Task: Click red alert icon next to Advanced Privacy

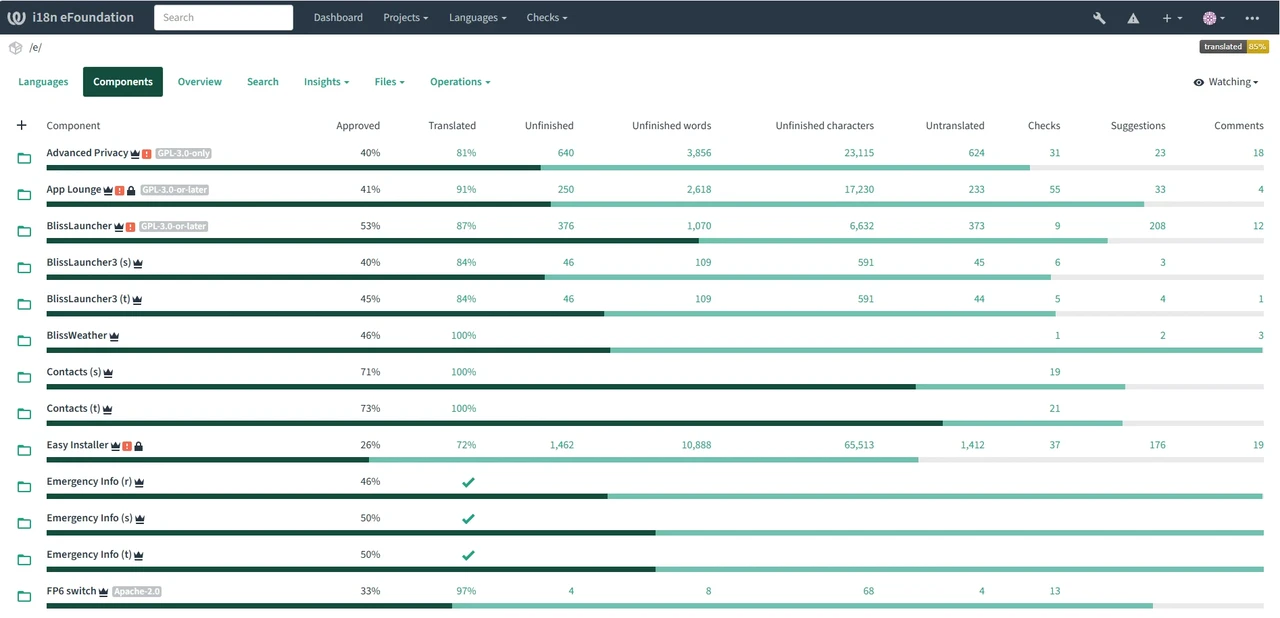Action: pyautogui.click(x=146, y=154)
